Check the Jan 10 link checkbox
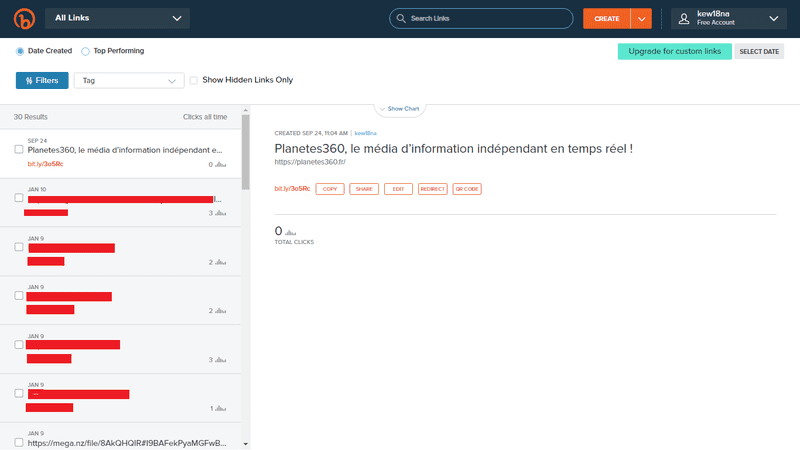Screen dimensions: 800x450 pyautogui.click(x=19, y=197)
